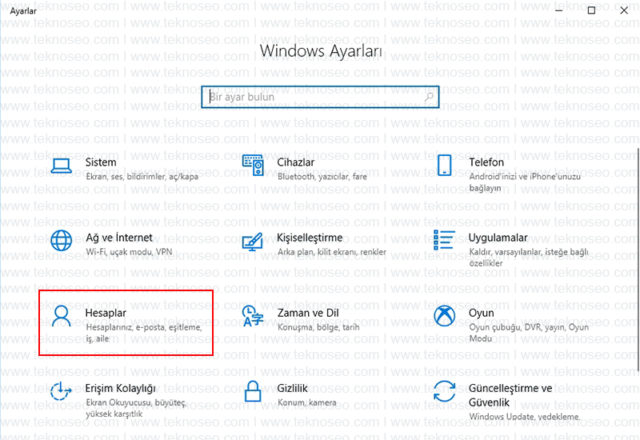The image size is (640, 440).
Task: Click the Erişim Kolaylığı icon
Action: [61, 391]
